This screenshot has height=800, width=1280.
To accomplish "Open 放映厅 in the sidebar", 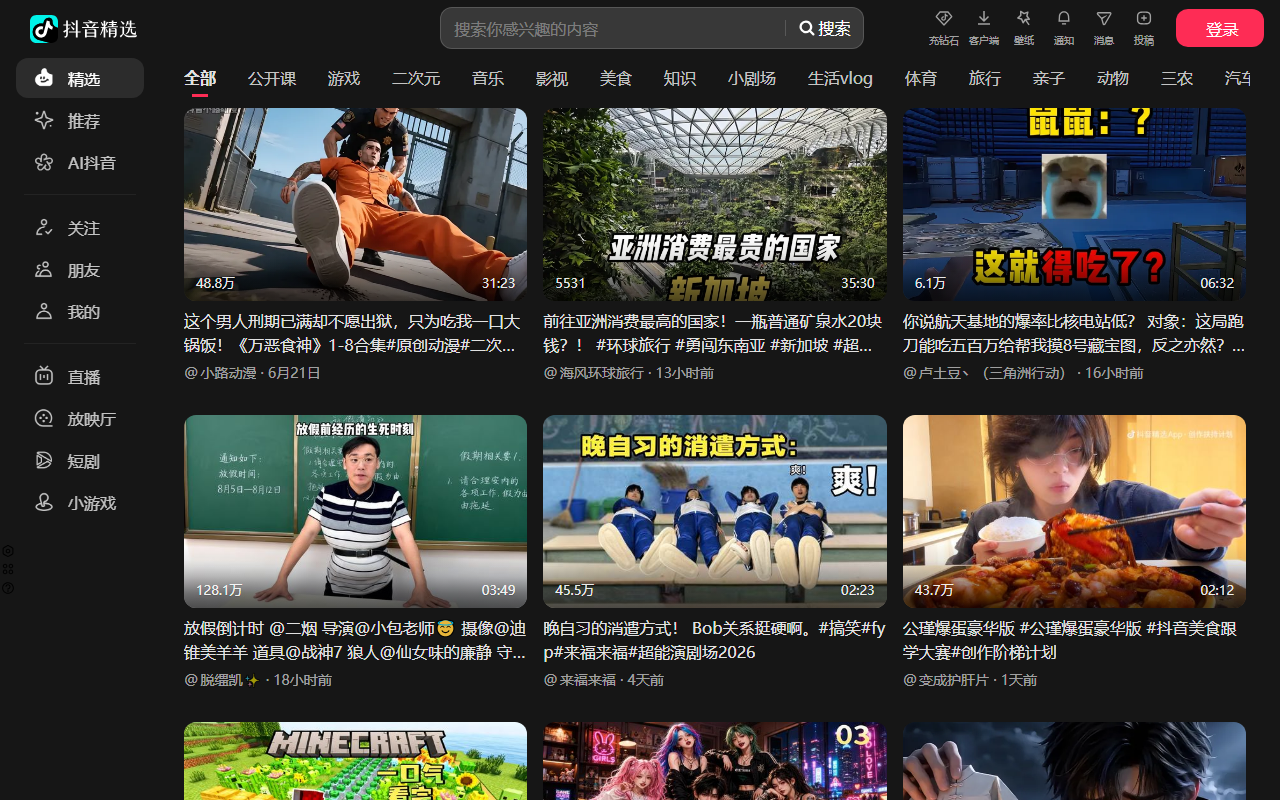I will tap(80, 419).
